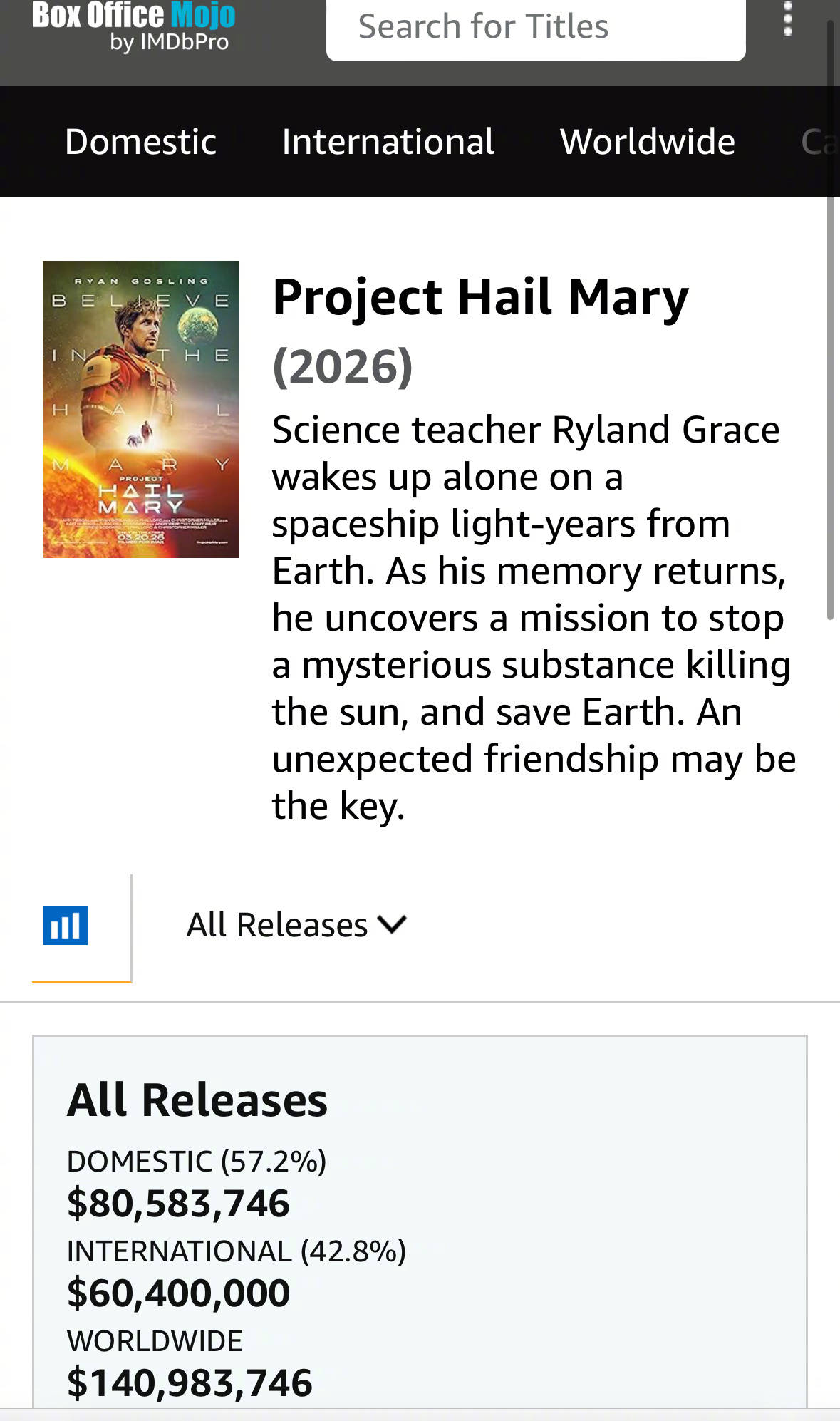Focus the Search for Titles field
Viewport: 840px width, 1421px height.
536,27
